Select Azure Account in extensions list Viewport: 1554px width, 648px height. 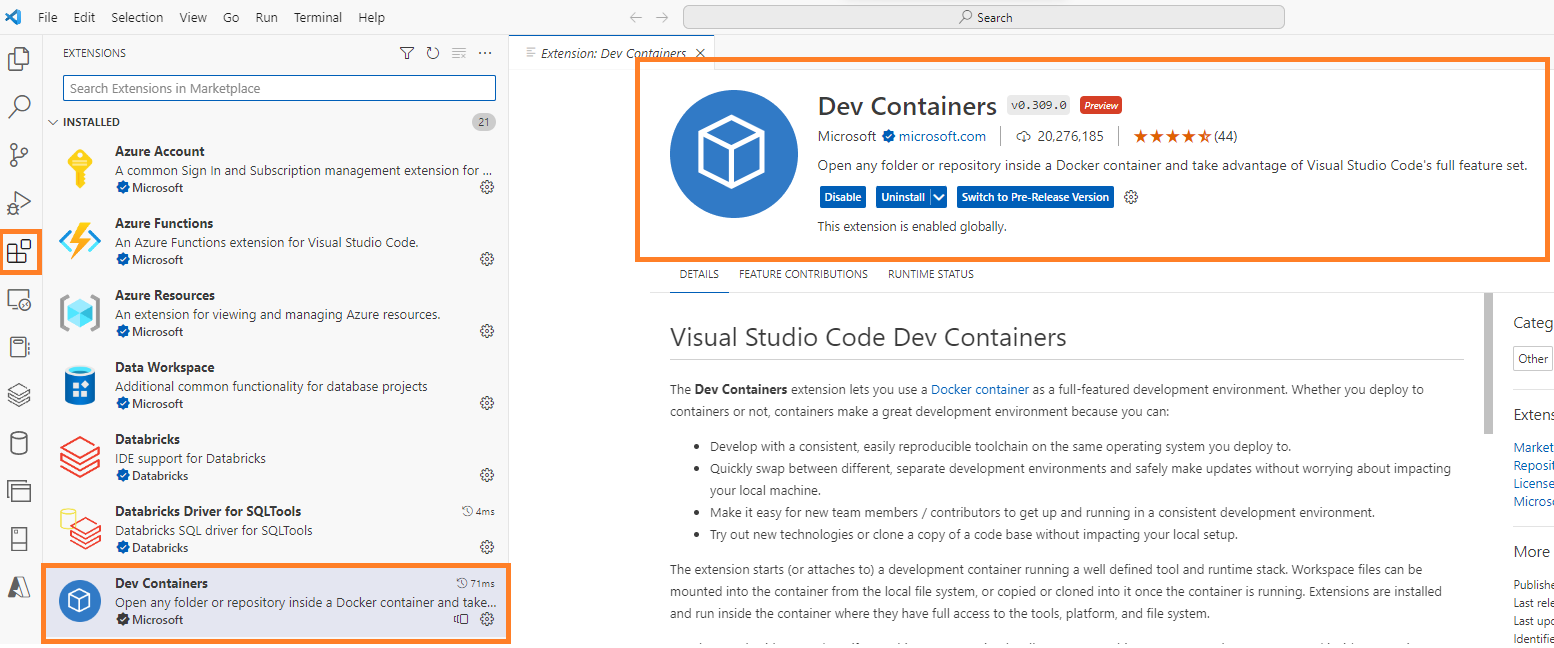[x=275, y=169]
